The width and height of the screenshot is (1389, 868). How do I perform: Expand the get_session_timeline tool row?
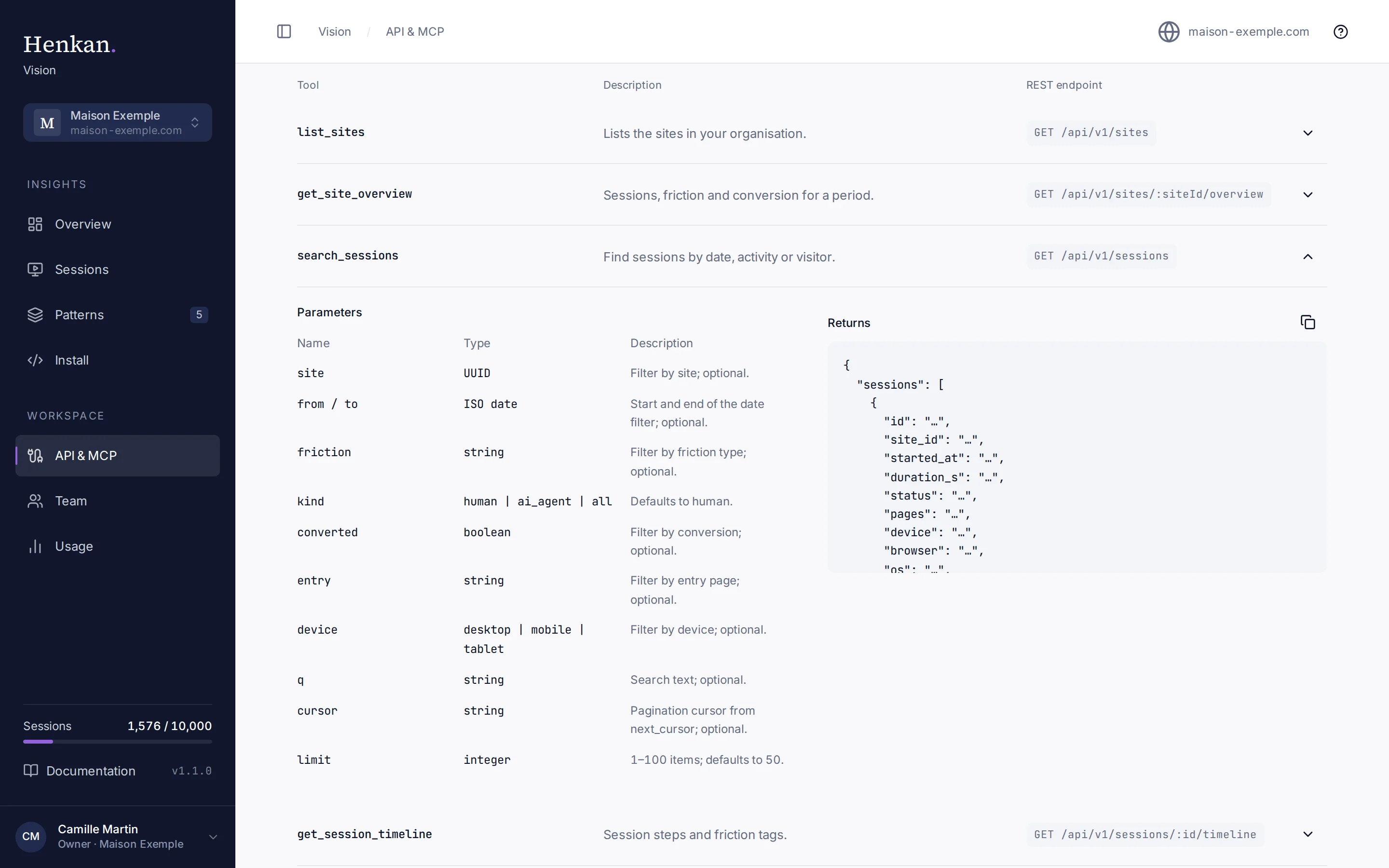[1307, 834]
